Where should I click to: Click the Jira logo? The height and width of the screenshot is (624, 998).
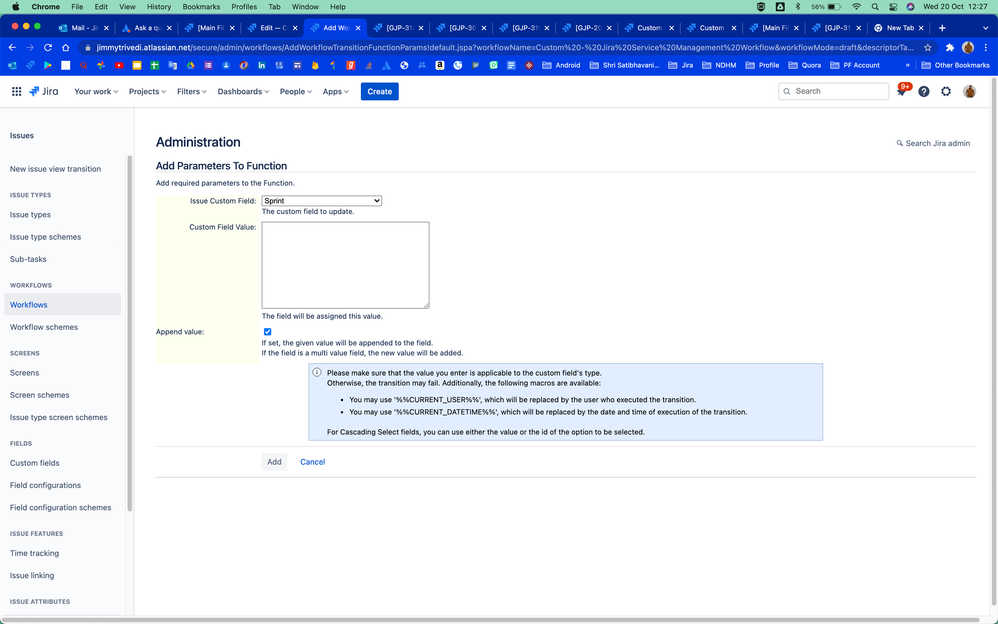click(44, 91)
